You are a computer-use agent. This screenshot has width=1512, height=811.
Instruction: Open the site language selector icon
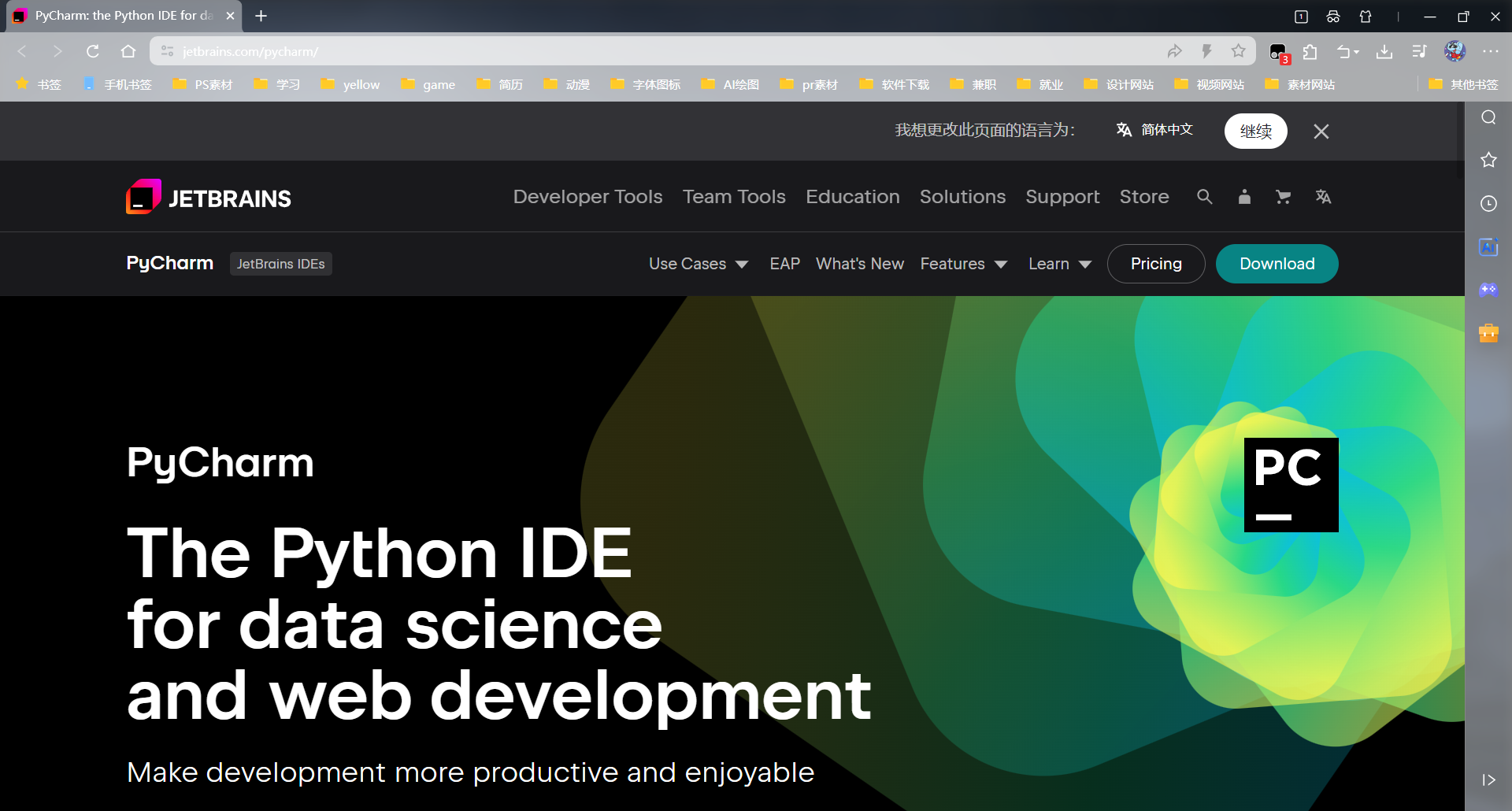pos(1323,197)
